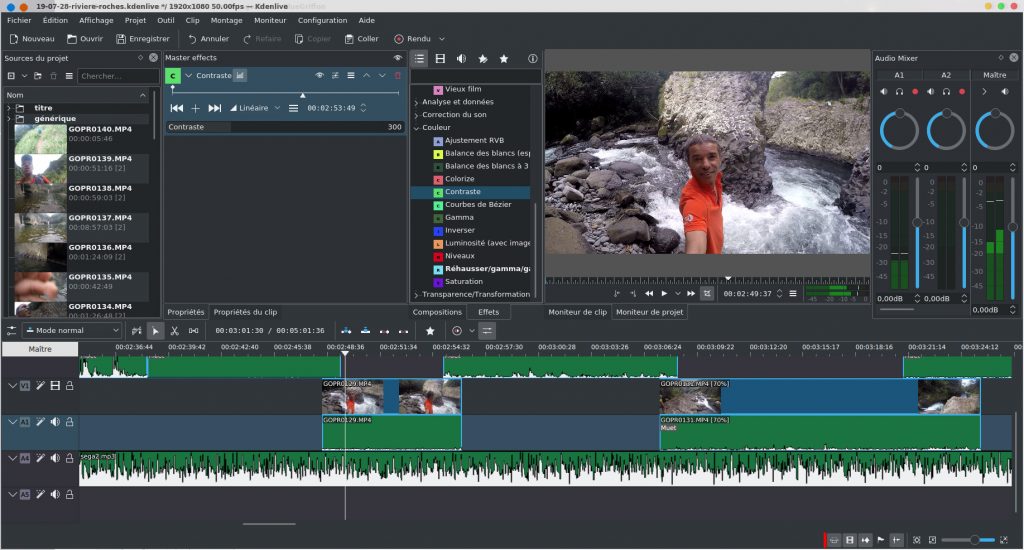Go to next keyframe in Contraste effect
The height and width of the screenshot is (550, 1024).
click(x=214, y=108)
